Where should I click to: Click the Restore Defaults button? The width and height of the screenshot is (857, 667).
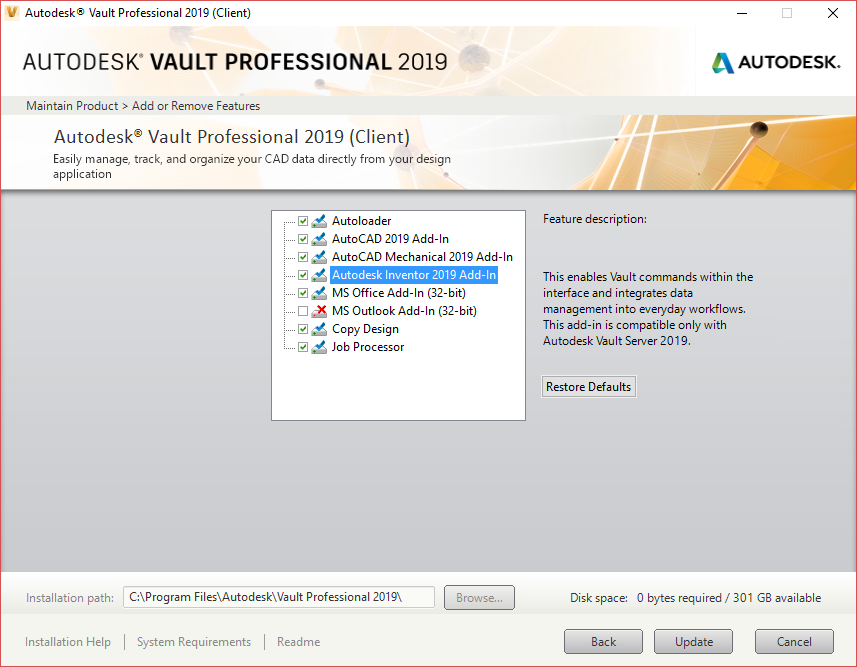pos(589,387)
